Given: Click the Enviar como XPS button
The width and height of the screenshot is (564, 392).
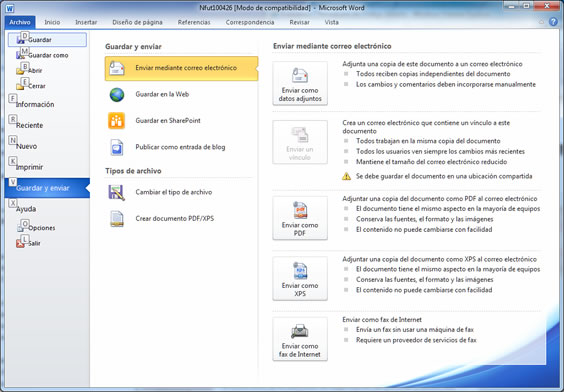Looking at the screenshot, I should (300, 279).
